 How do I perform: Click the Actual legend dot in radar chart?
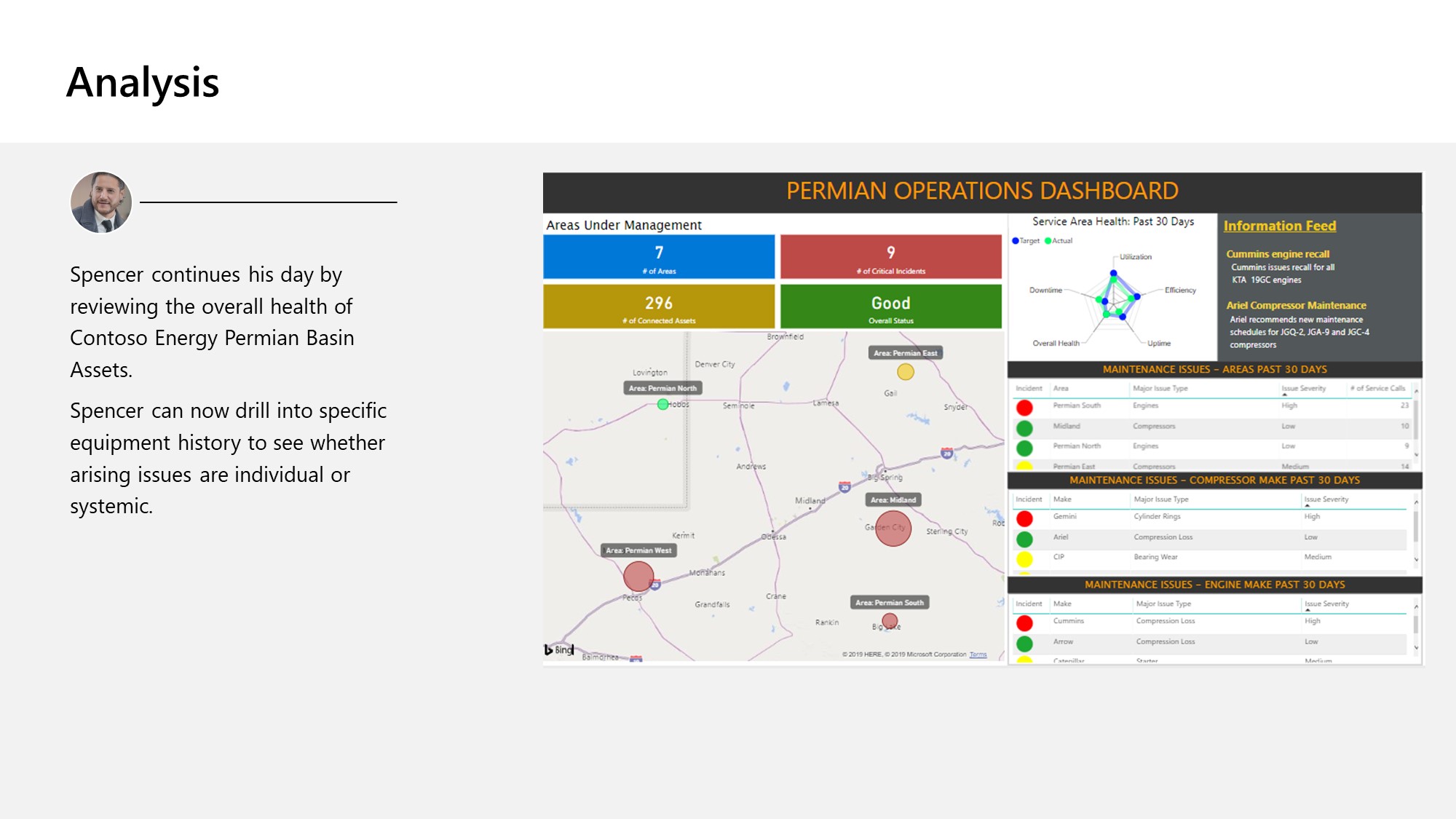[1048, 241]
